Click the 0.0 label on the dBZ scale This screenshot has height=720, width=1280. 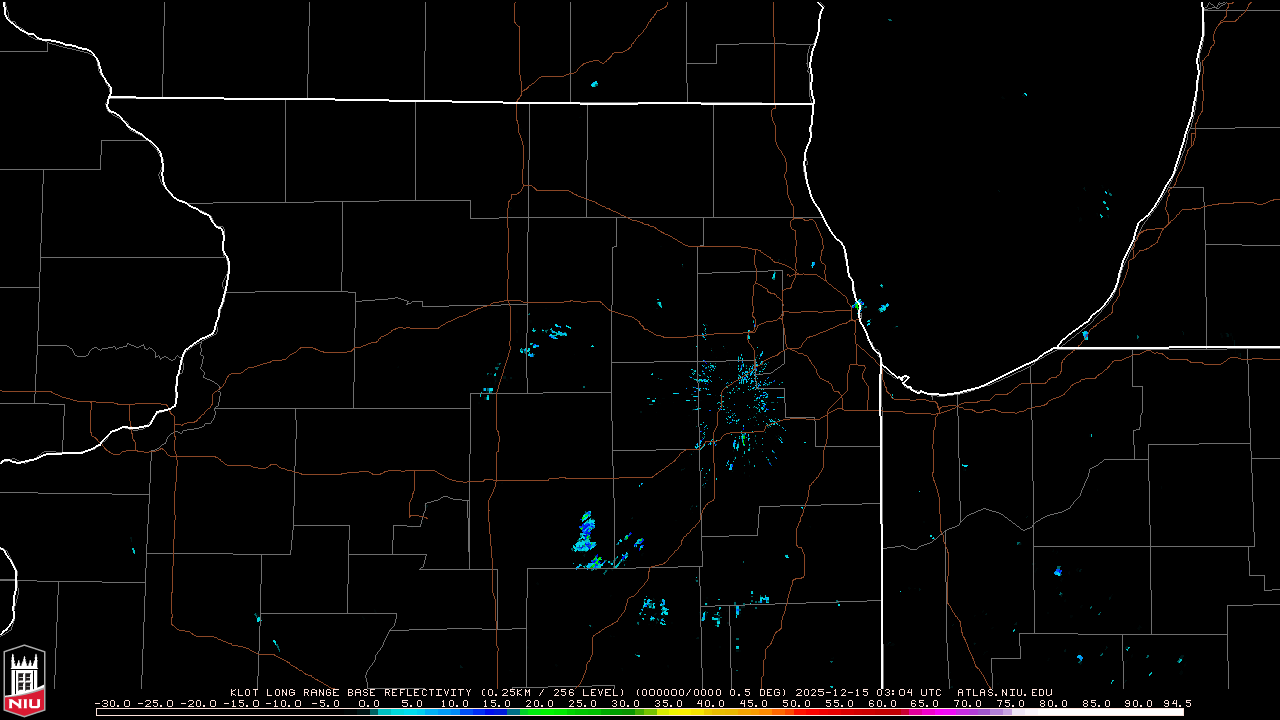click(x=368, y=703)
